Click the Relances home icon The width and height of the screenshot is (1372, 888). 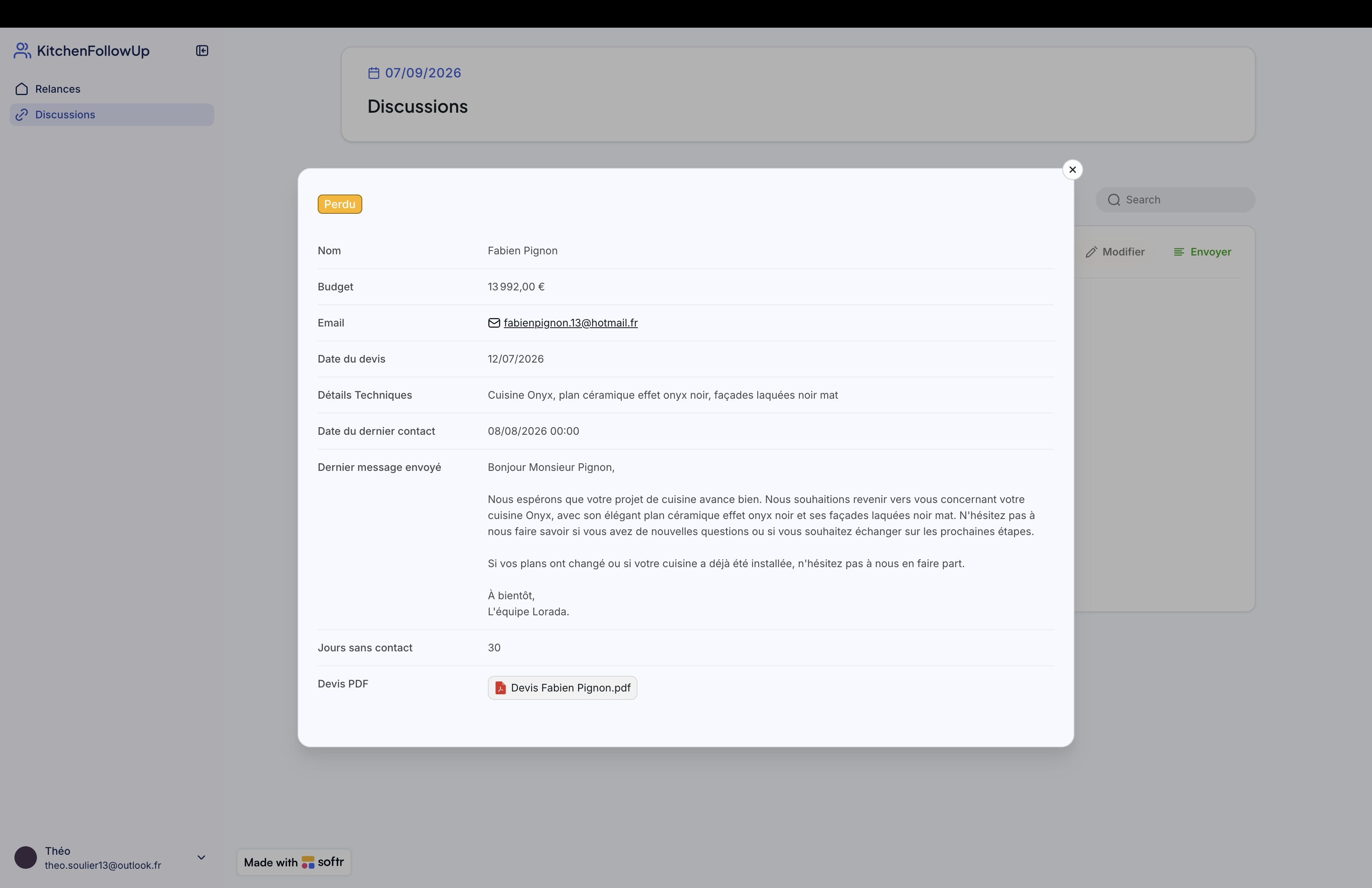tap(22, 89)
